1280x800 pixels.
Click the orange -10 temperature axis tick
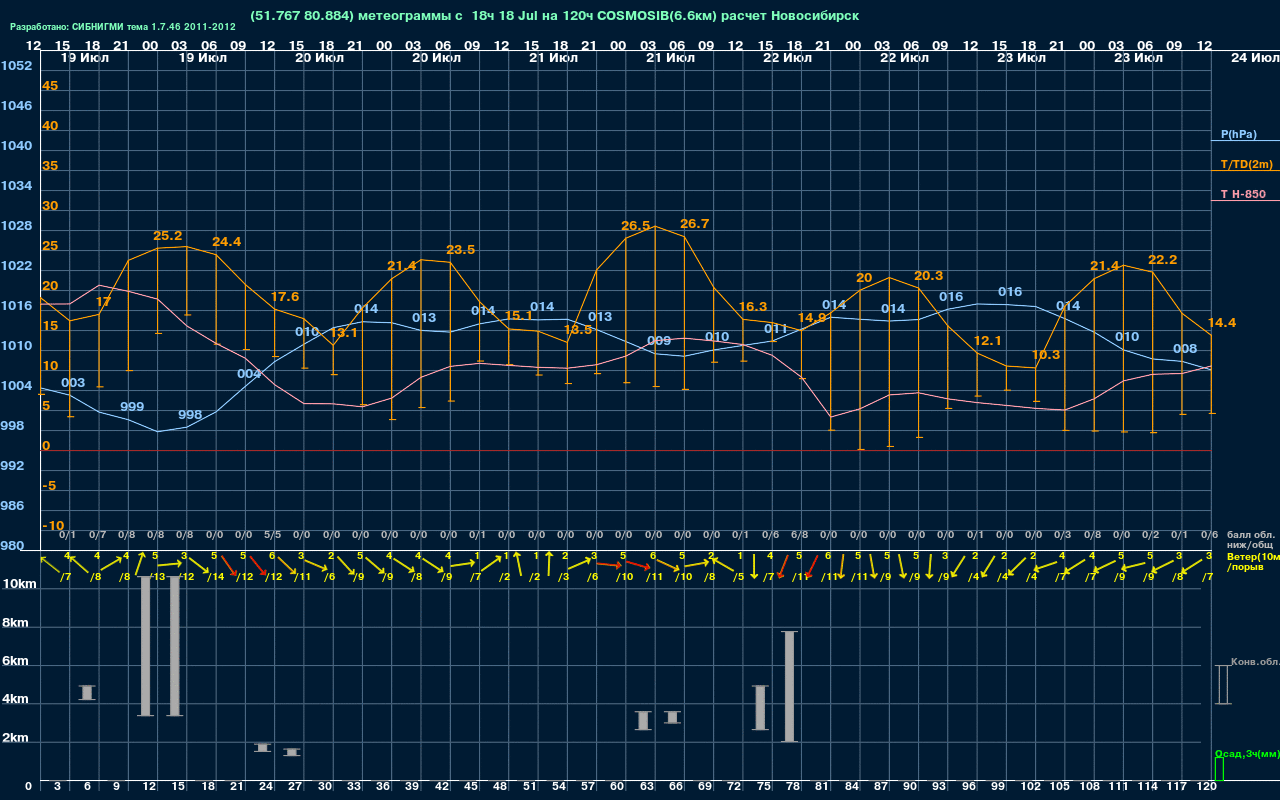tap(53, 526)
